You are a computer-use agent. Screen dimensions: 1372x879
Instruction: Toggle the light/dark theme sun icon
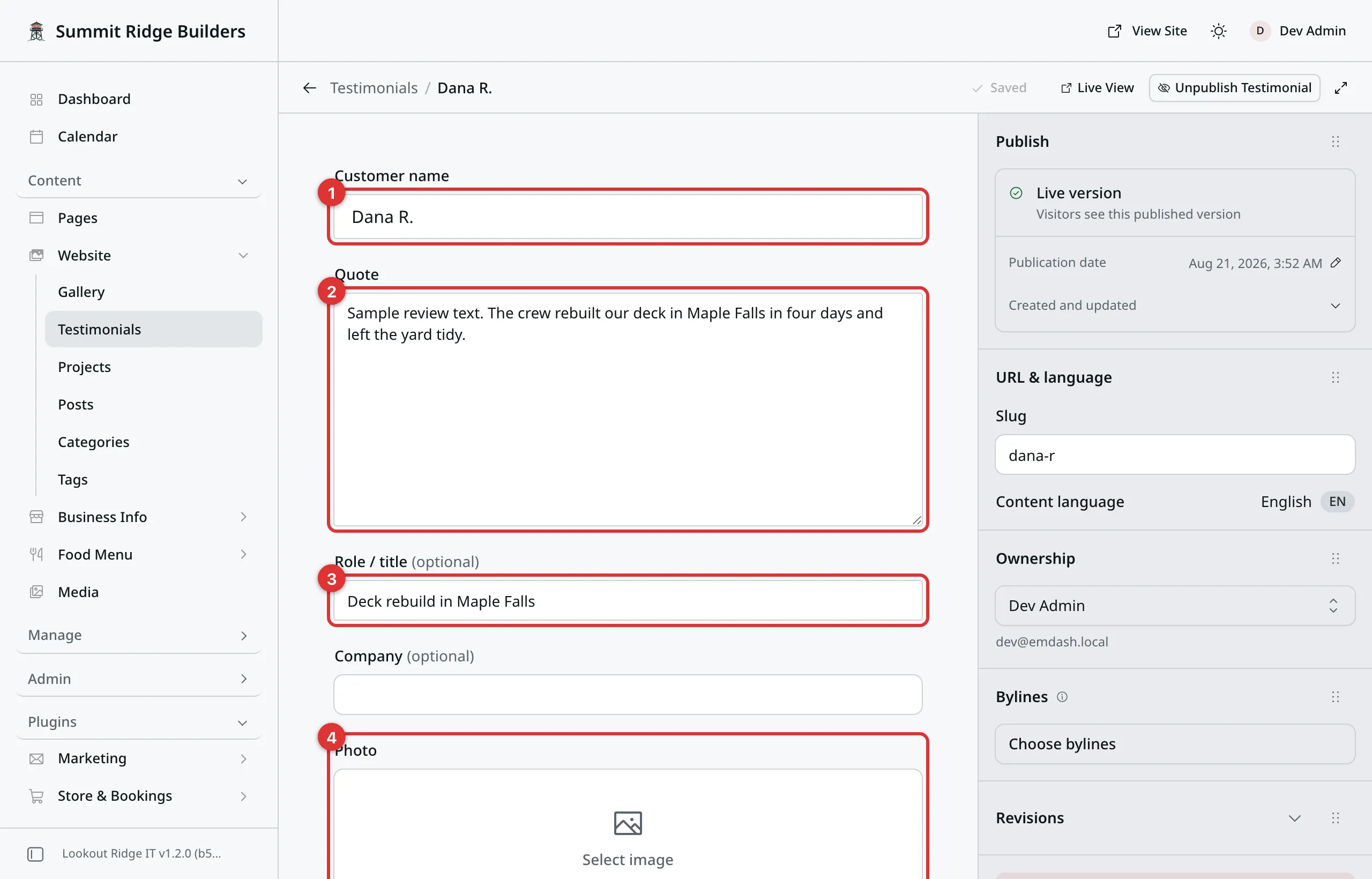(x=1219, y=31)
